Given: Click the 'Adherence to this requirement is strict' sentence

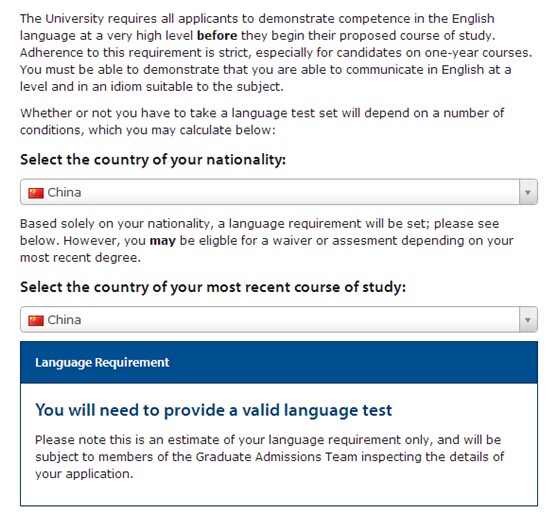Looking at the screenshot, I should tap(276, 53).
